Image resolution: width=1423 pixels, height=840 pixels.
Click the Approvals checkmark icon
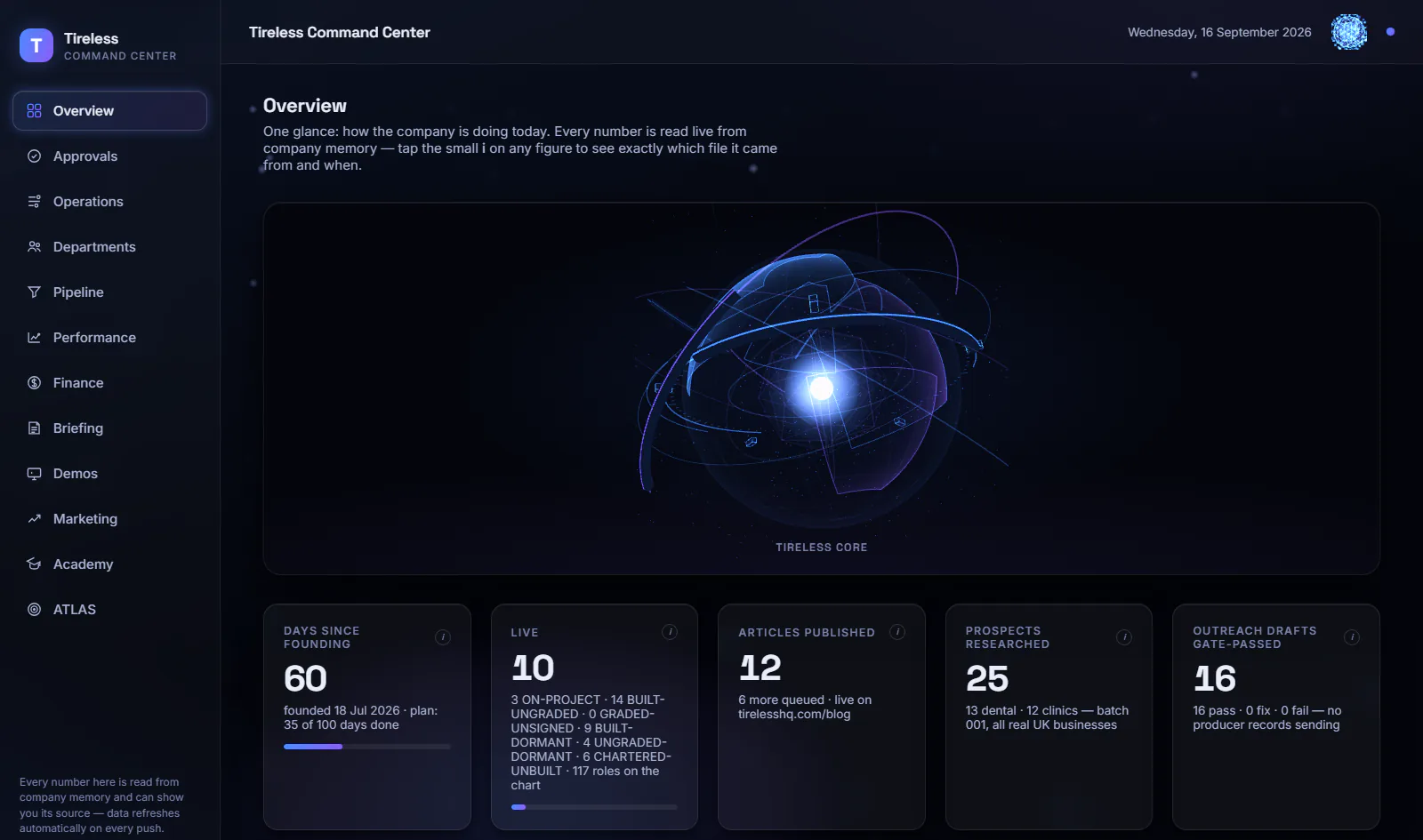click(35, 156)
